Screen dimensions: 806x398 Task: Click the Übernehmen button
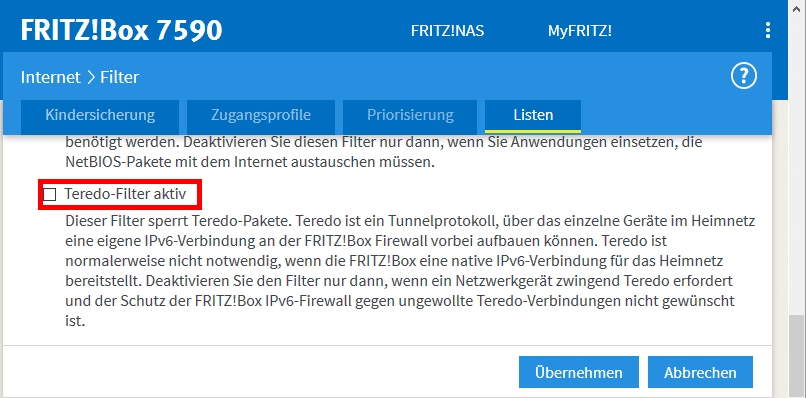[579, 372]
